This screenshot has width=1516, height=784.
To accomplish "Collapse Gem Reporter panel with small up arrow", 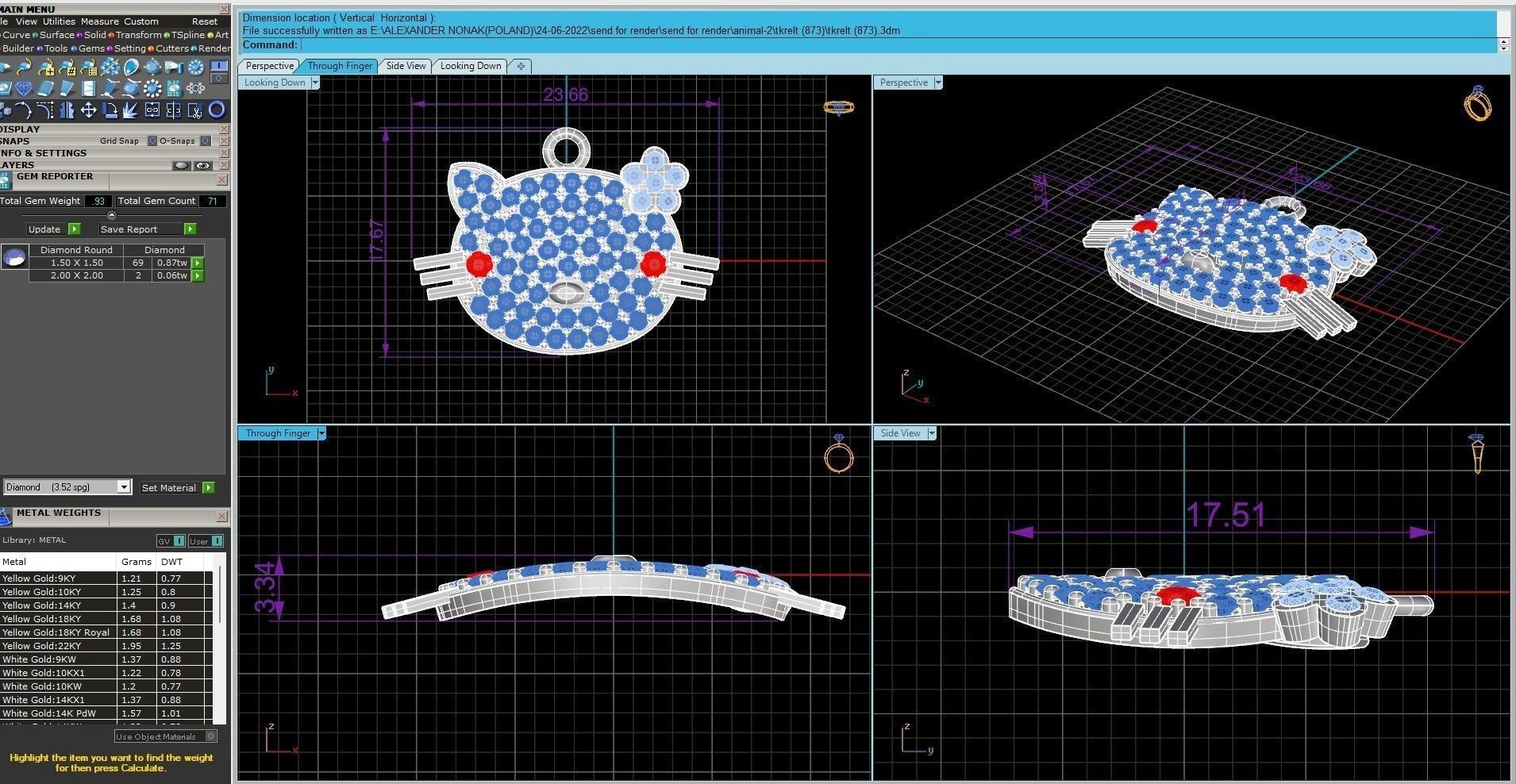I will click(111, 215).
